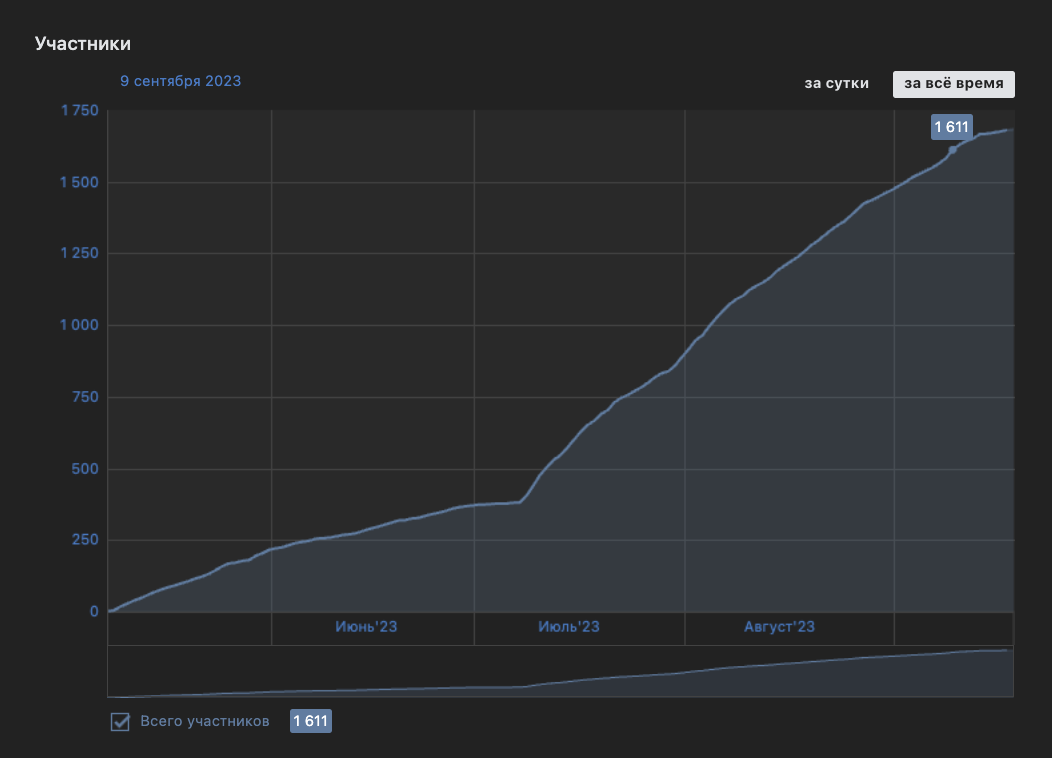Click the highlighted data point on the chart line
Image resolution: width=1052 pixels, height=758 pixels.
click(x=952, y=150)
